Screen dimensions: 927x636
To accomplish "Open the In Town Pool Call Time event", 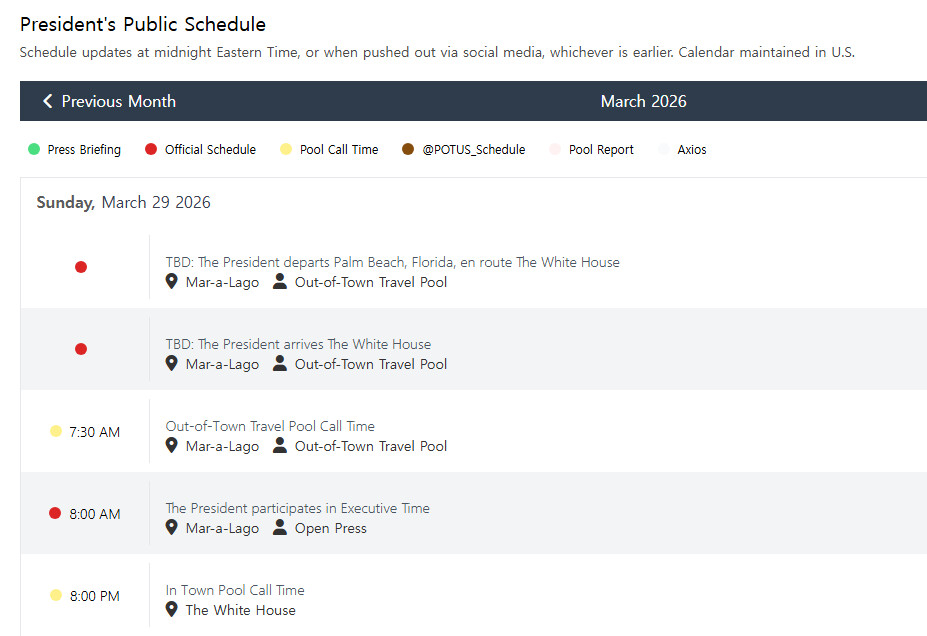I will click(235, 590).
